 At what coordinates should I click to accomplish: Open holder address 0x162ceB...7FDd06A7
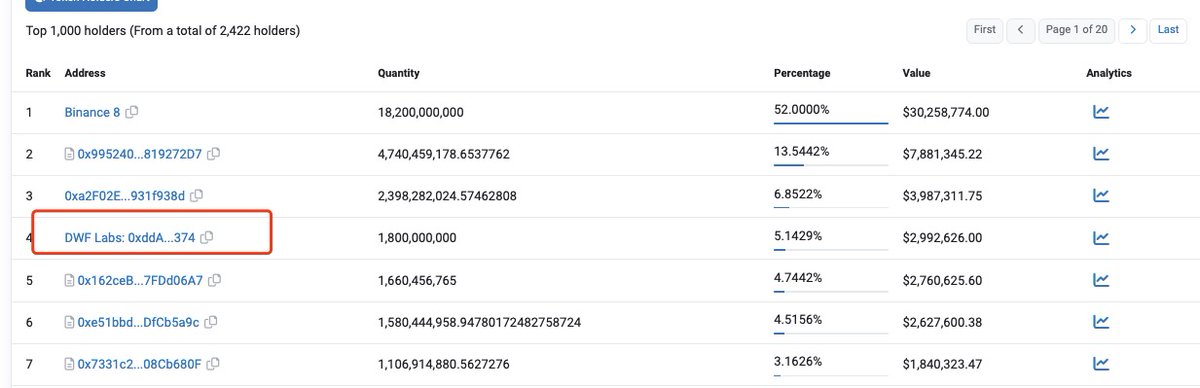[140, 280]
